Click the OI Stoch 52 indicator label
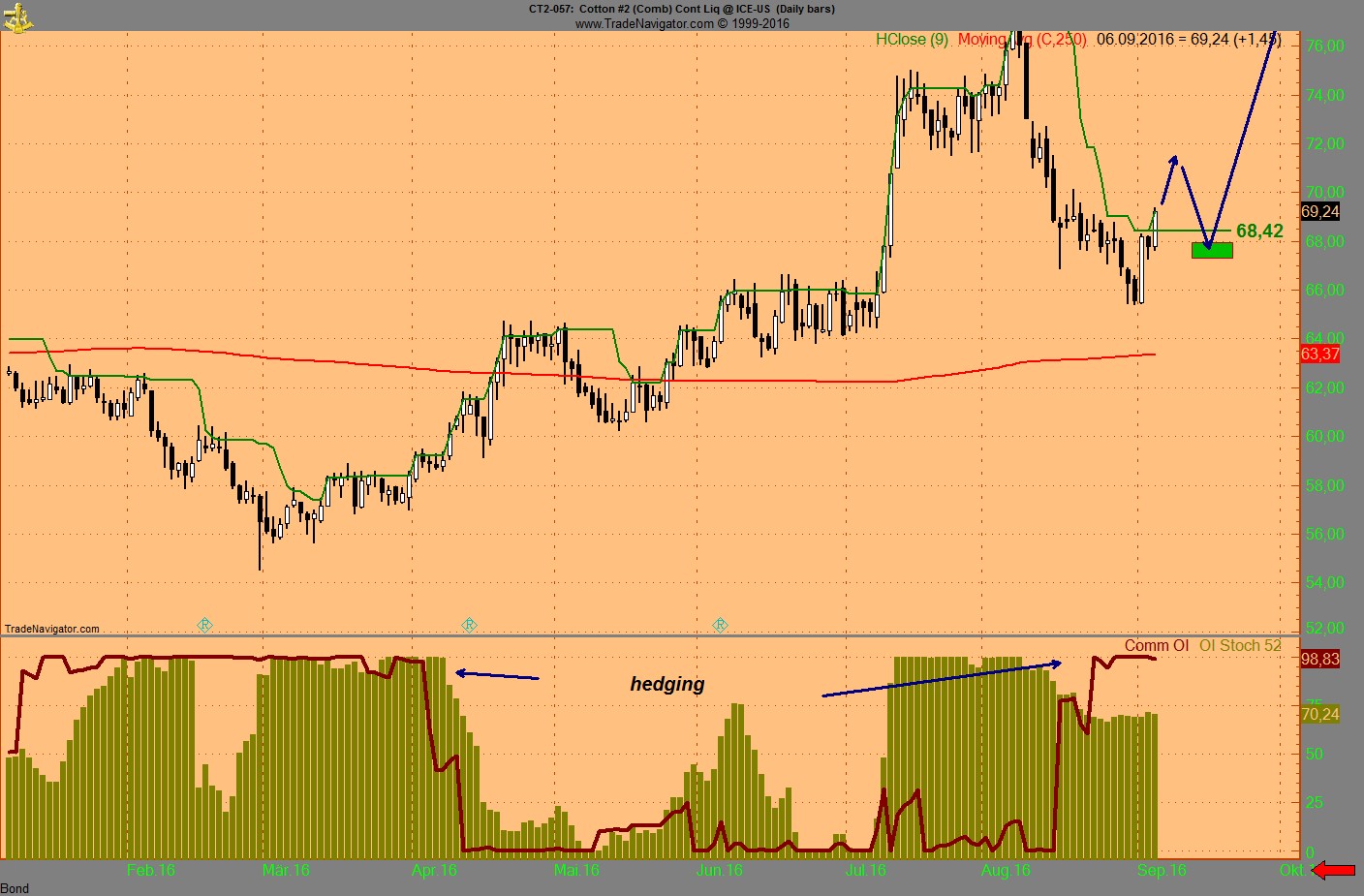Screen dimensions: 1364x896 point(1240,646)
